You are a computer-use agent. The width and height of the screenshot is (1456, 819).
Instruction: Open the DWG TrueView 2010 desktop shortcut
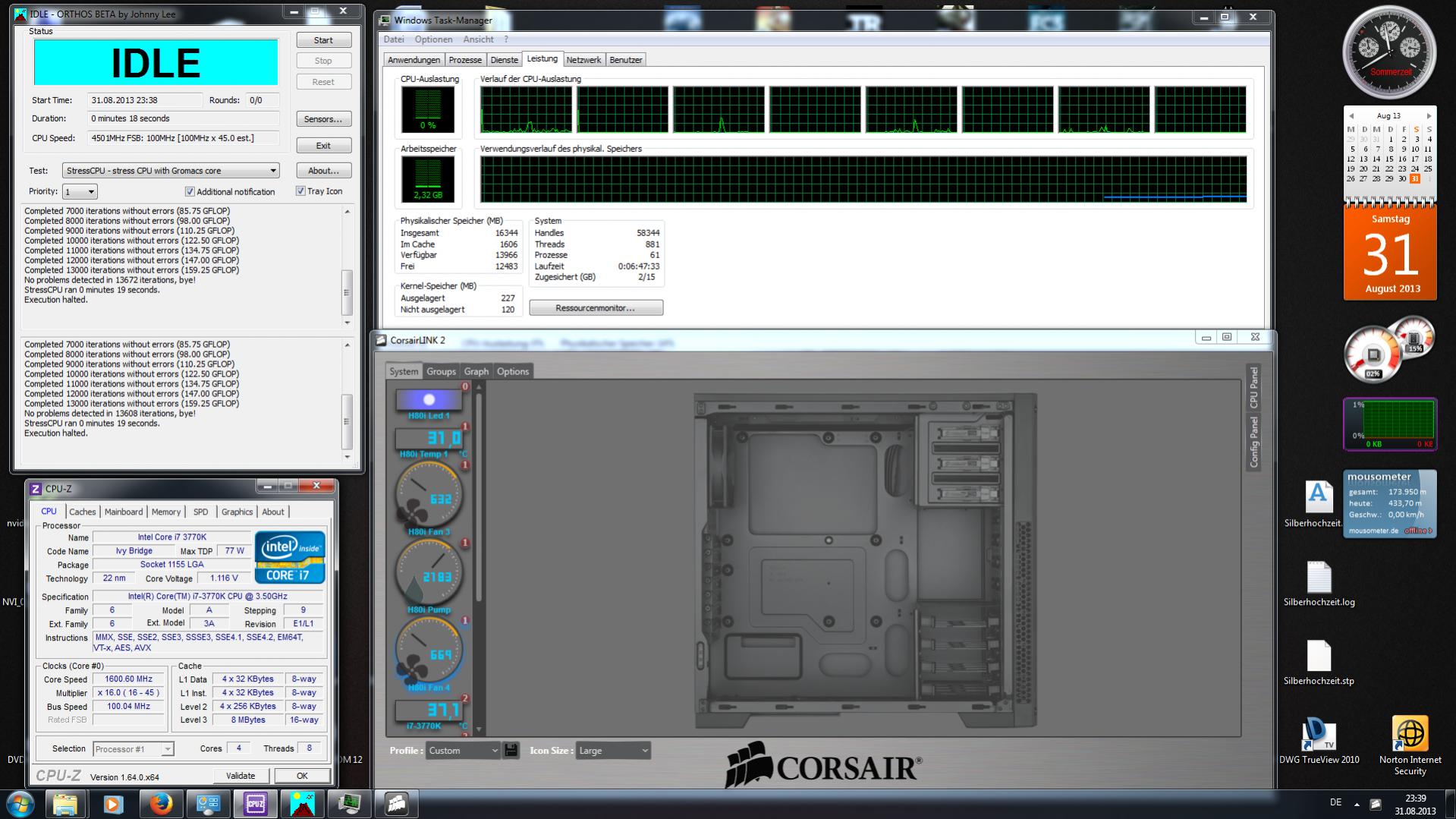1319,740
